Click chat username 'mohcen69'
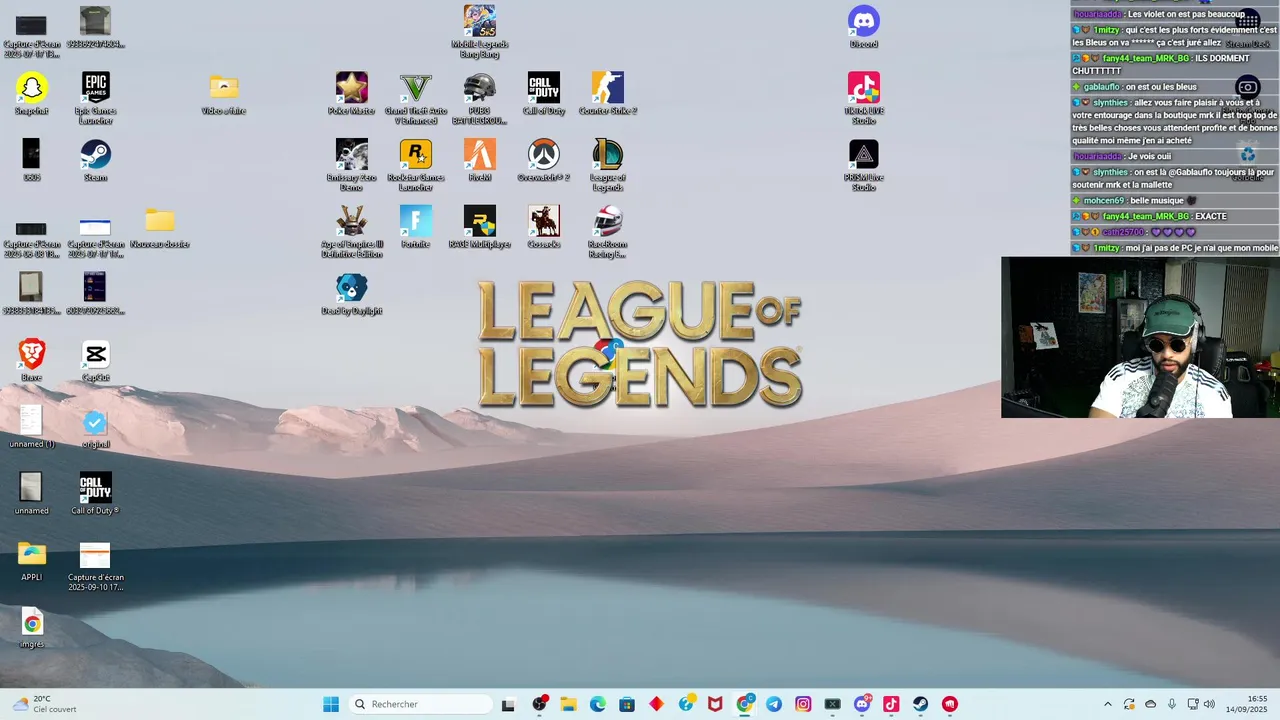 point(1104,201)
